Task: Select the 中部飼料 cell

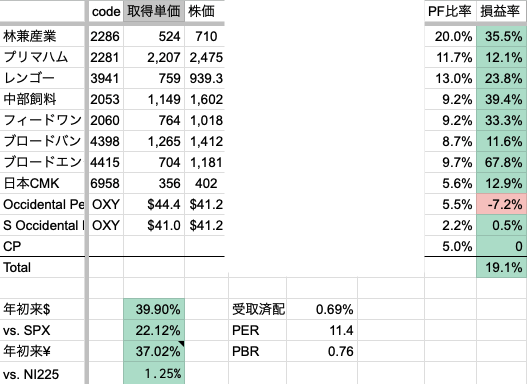Action: pyautogui.click(x=42, y=99)
